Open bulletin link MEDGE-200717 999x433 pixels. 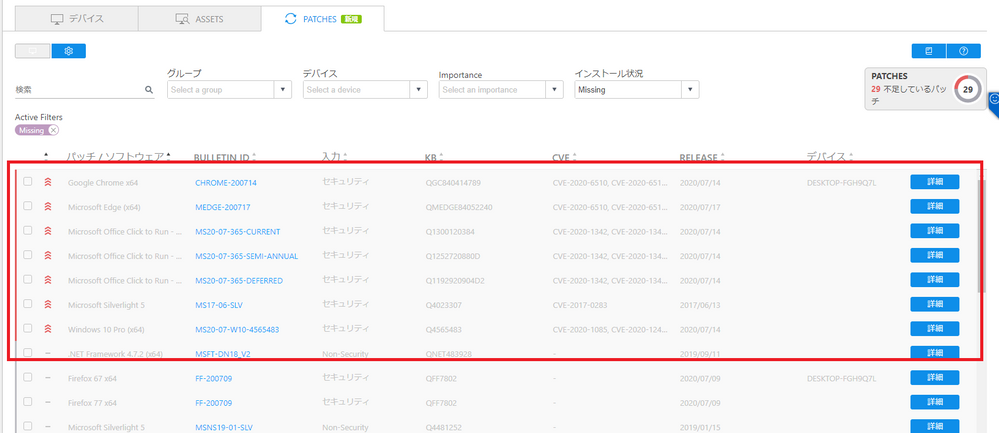[223, 207]
